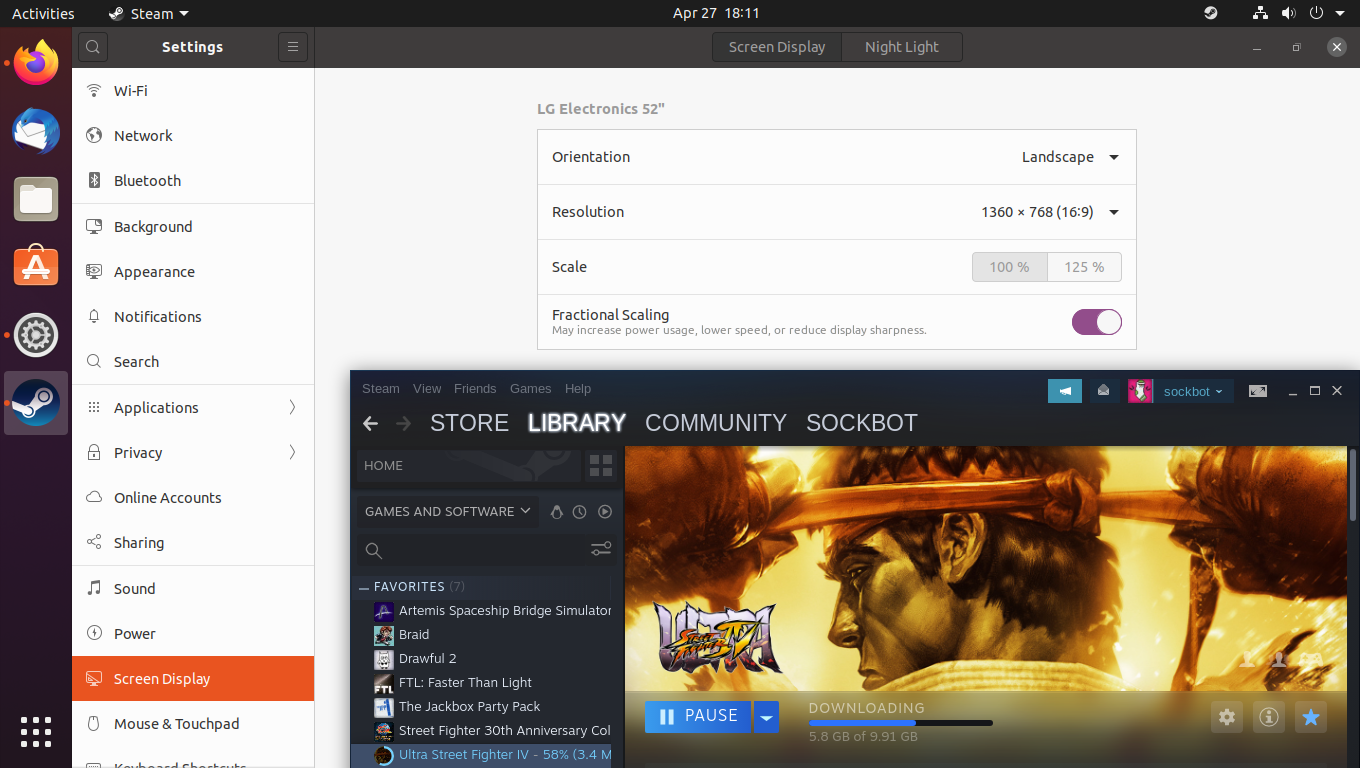The width and height of the screenshot is (1360, 768).
Task: Expand the Resolution dropdown
Action: tap(1048, 212)
